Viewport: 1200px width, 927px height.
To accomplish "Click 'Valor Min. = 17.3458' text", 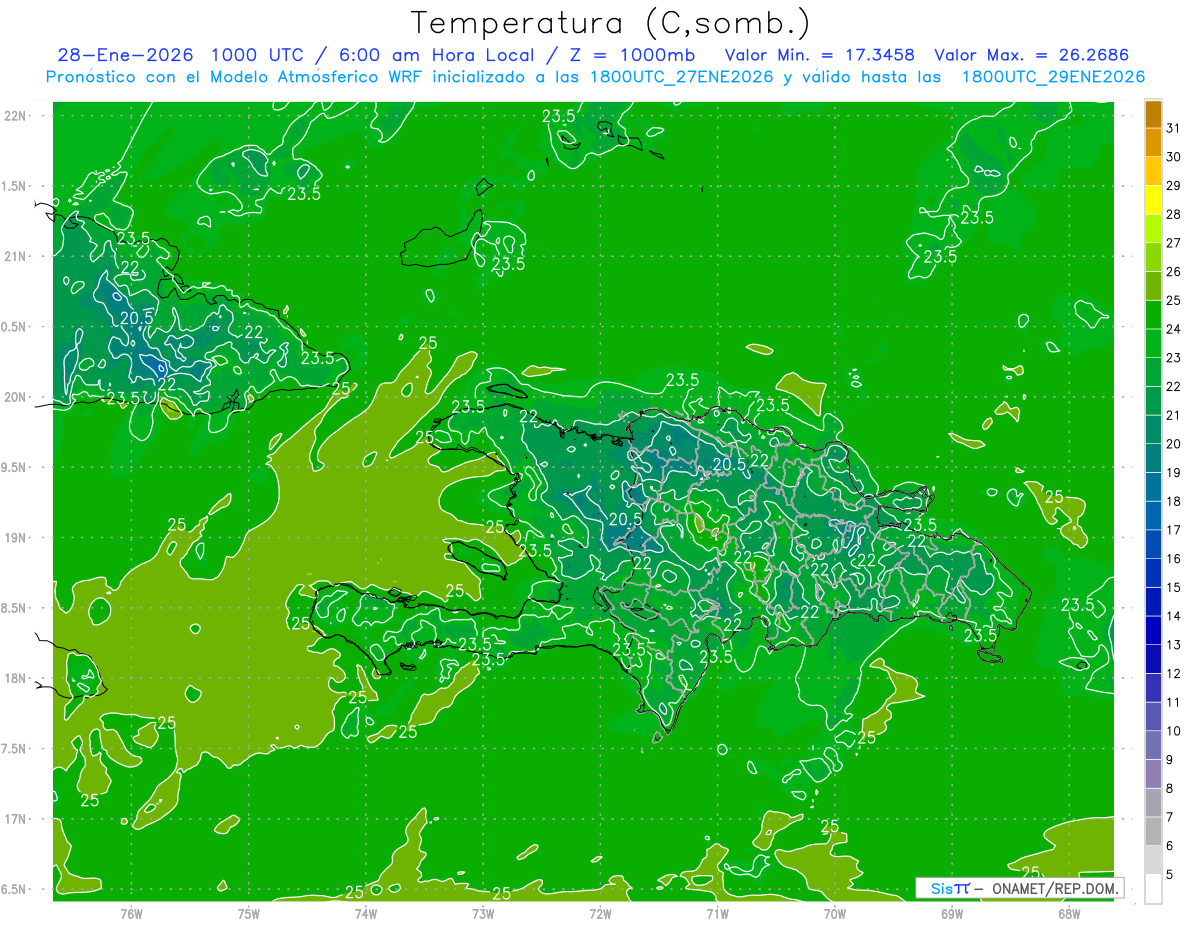I will 820,55.
